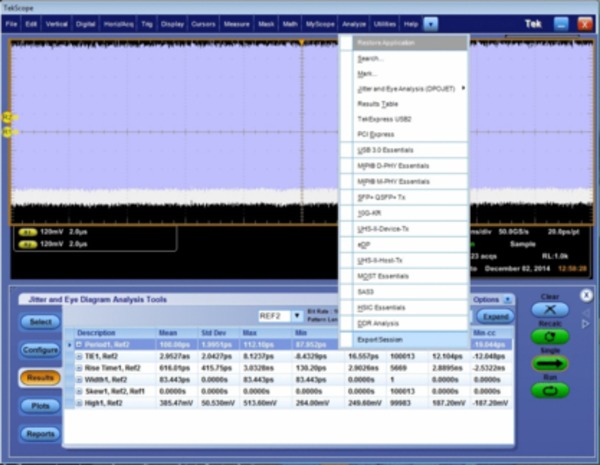Click the Single acquisition arrow button
The image size is (600, 465).
(551, 363)
